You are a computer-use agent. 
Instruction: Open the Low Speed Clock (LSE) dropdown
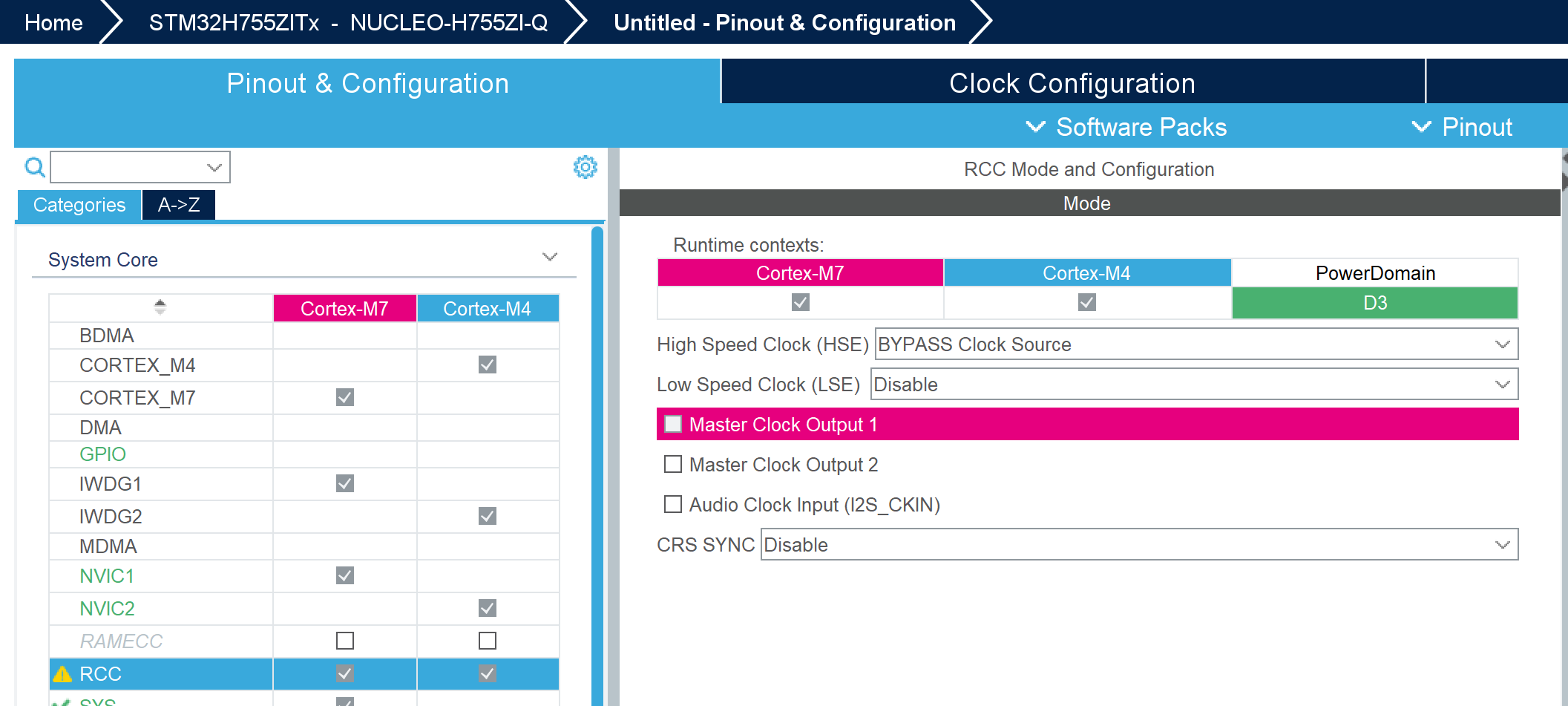[1502, 384]
